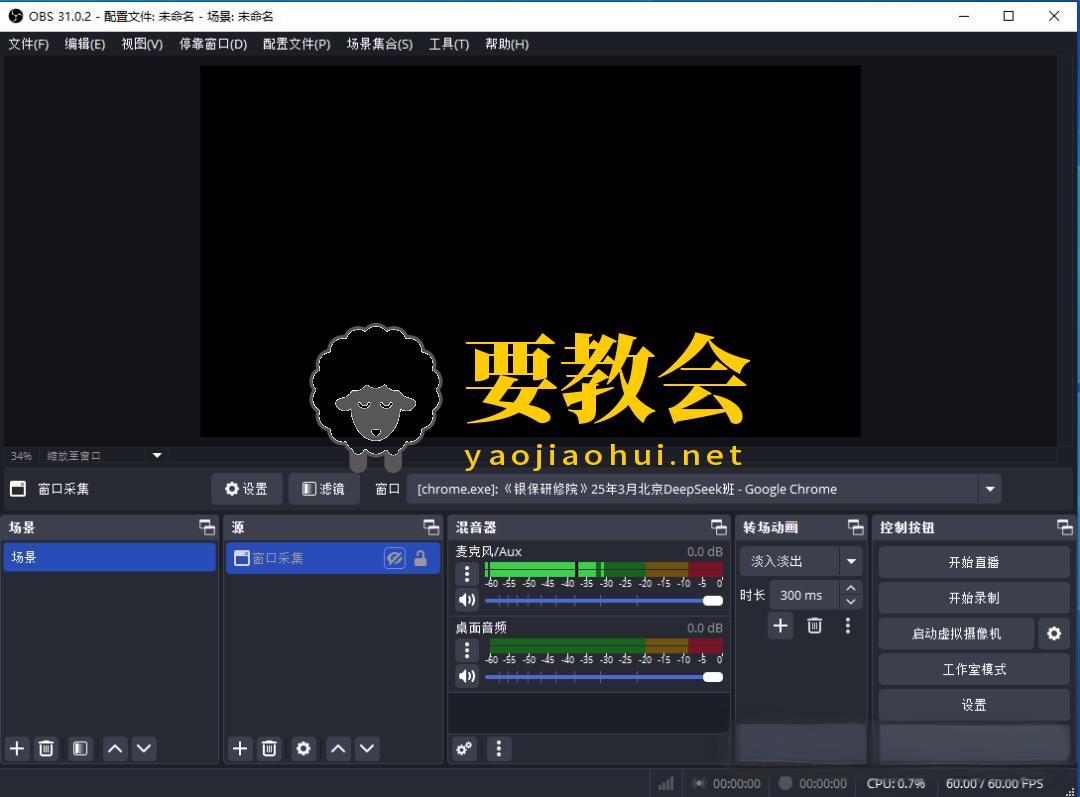
Task: Open the 停靠窗口(D) menu
Action: (x=213, y=44)
